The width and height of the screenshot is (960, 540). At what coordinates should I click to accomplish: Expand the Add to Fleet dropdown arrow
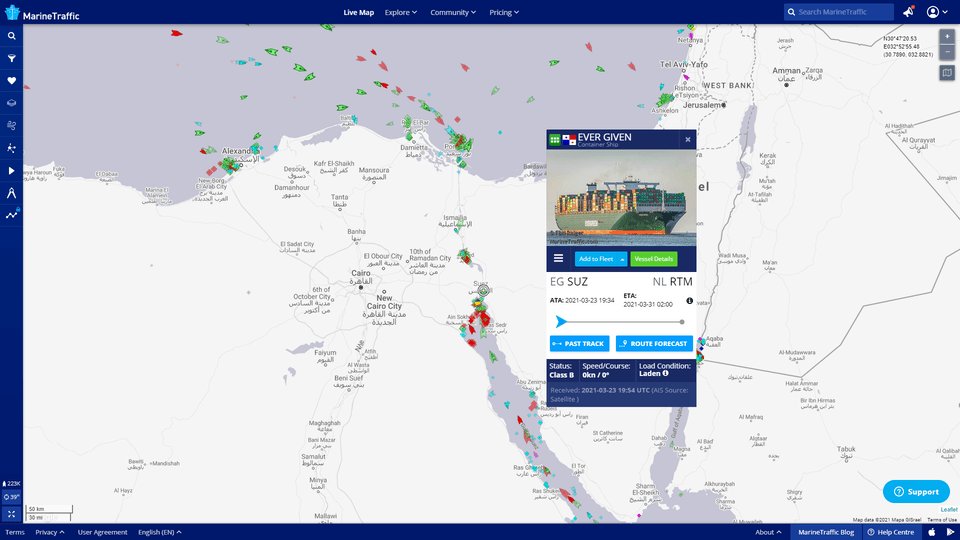tap(622, 259)
